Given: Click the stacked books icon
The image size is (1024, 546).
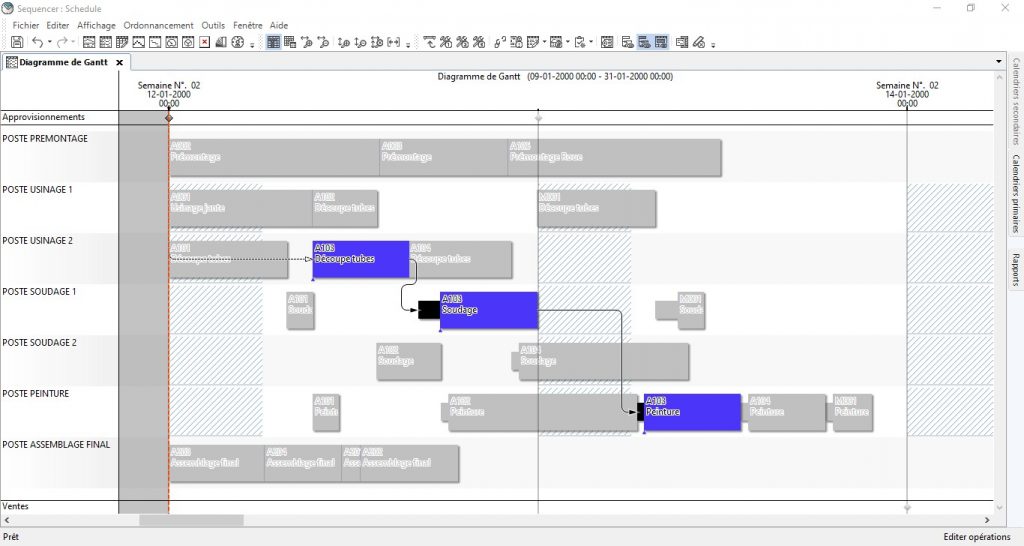Looking at the screenshot, I should click(221, 42).
